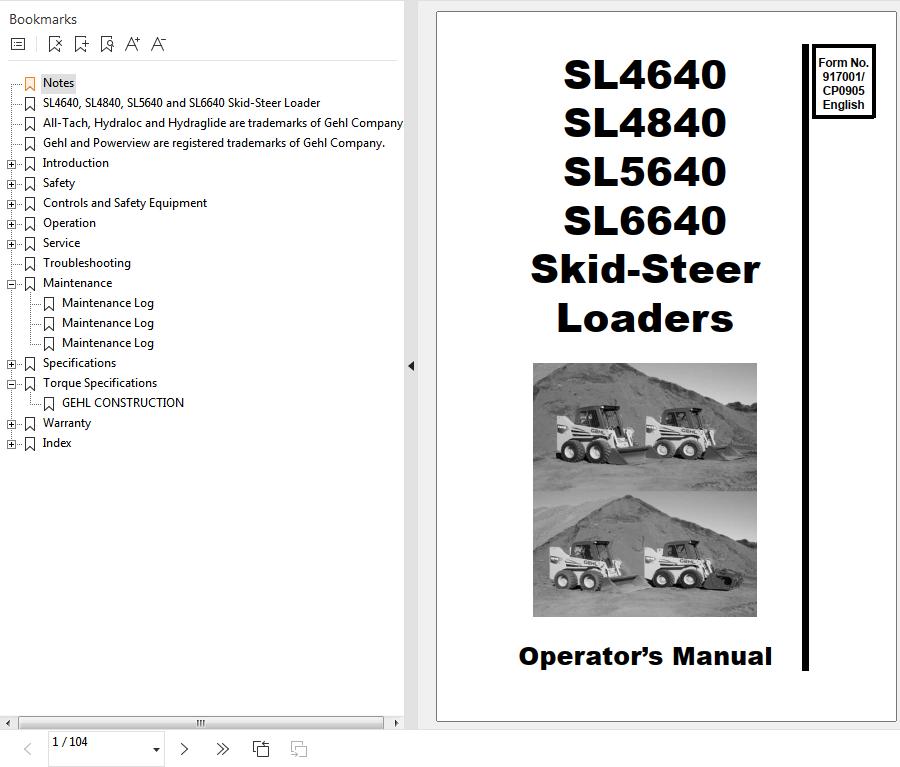Click the Form No. 917001 box
The image size is (900, 767).
(843, 82)
